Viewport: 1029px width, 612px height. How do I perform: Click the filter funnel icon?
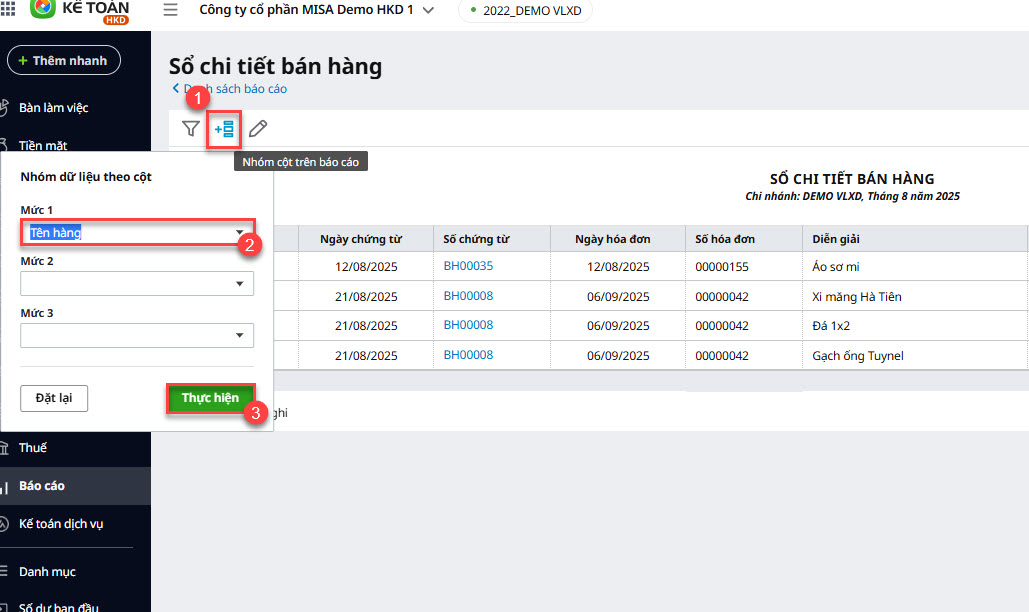(x=190, y=128)
